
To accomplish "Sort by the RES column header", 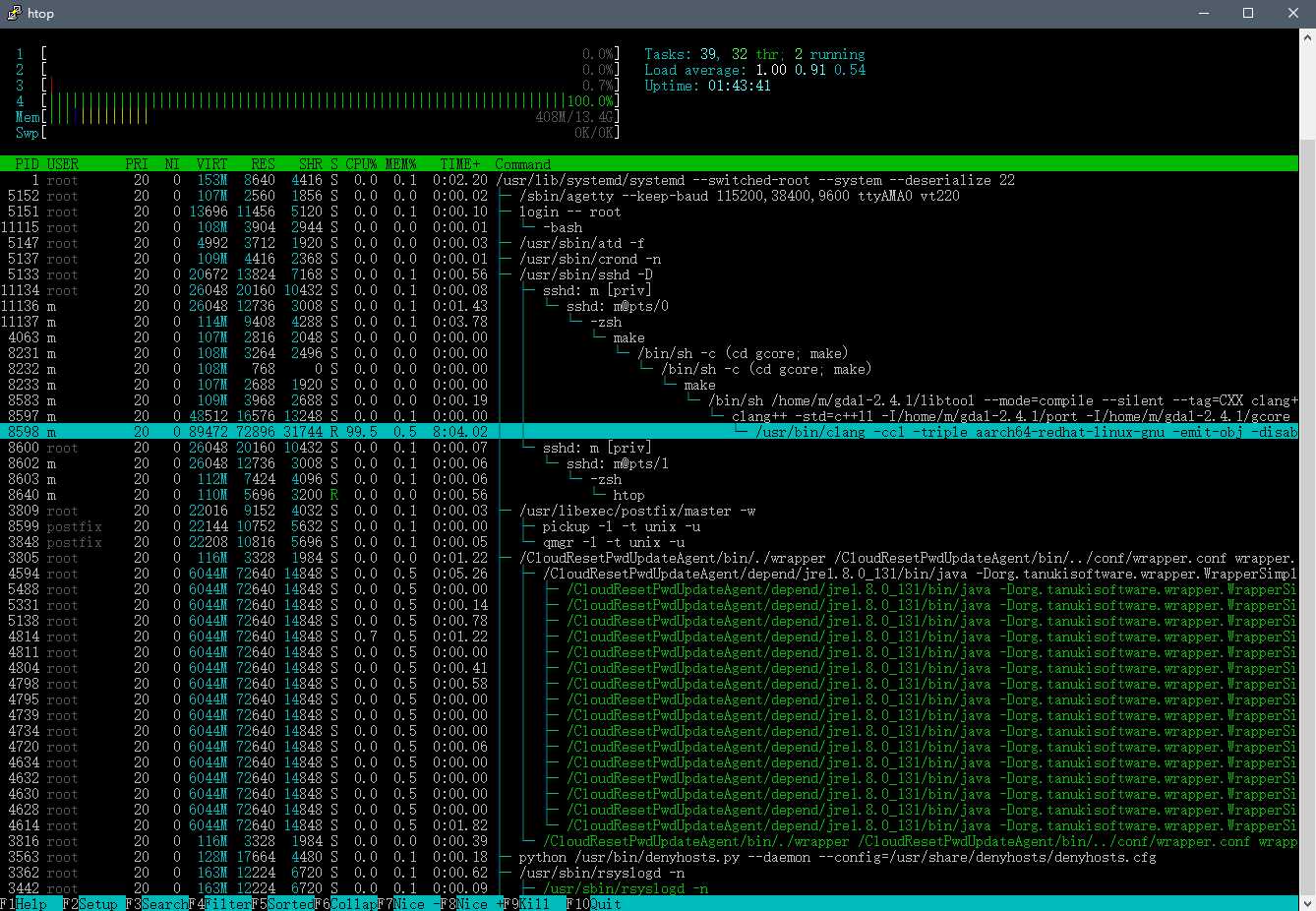I will coord(264,164).
